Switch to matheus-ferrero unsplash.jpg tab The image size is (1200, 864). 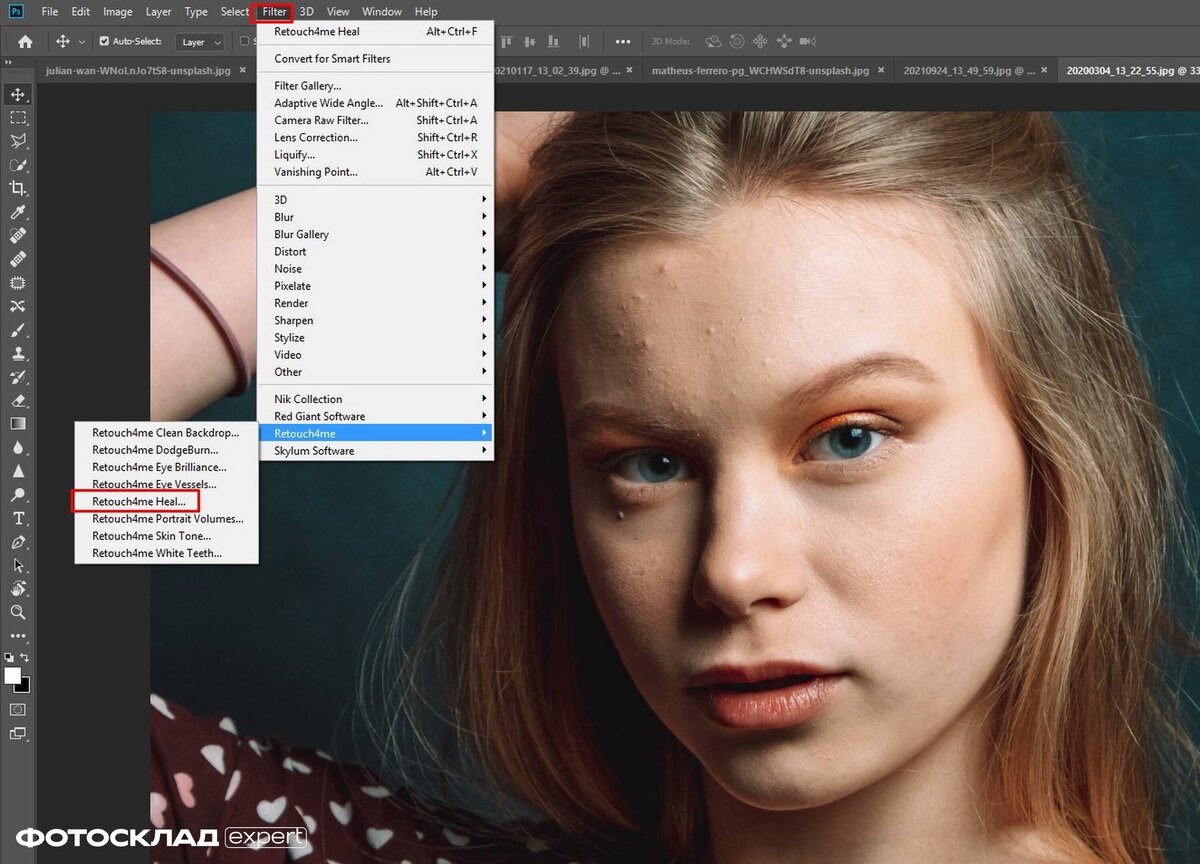coord(760,71)
